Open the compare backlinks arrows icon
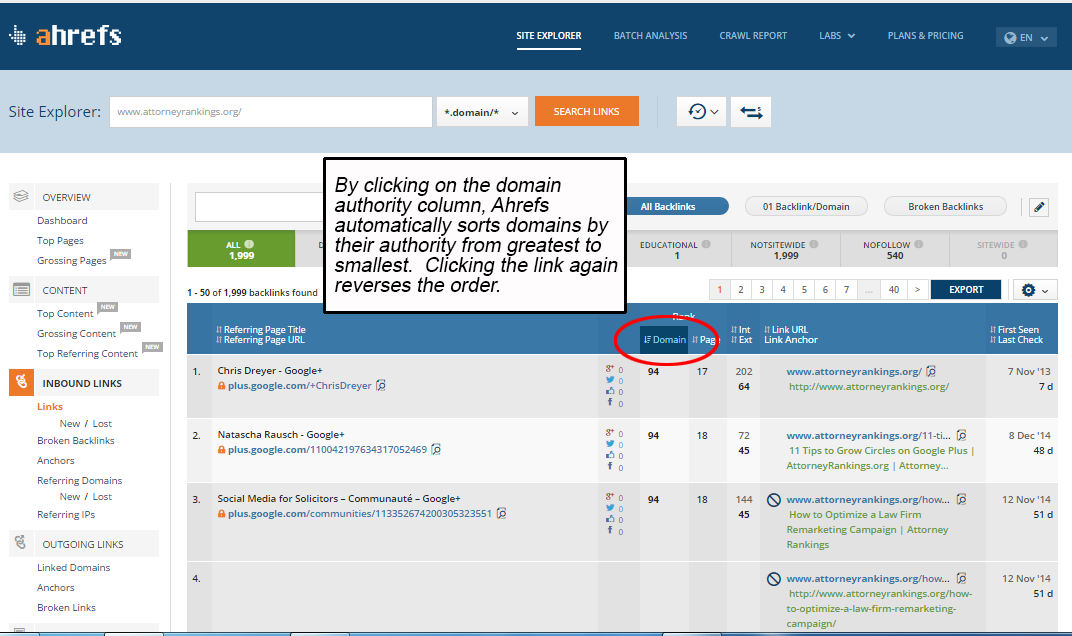This screenshot has height=636, width=1072. pyautogui.click(x=750, y=111)
